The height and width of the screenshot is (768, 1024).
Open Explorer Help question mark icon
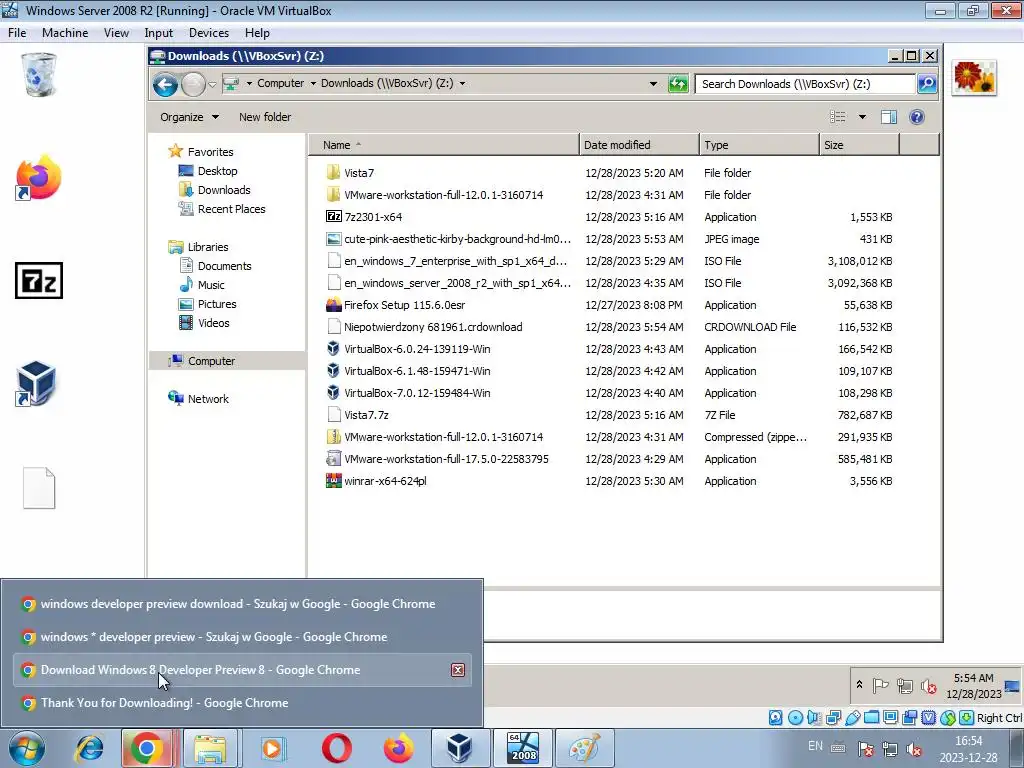coord(917,117)
